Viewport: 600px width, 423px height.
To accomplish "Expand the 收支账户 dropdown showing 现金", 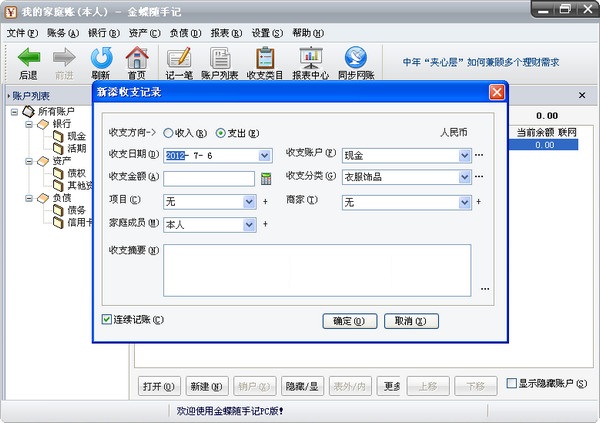I will click(x=464, y=156).
